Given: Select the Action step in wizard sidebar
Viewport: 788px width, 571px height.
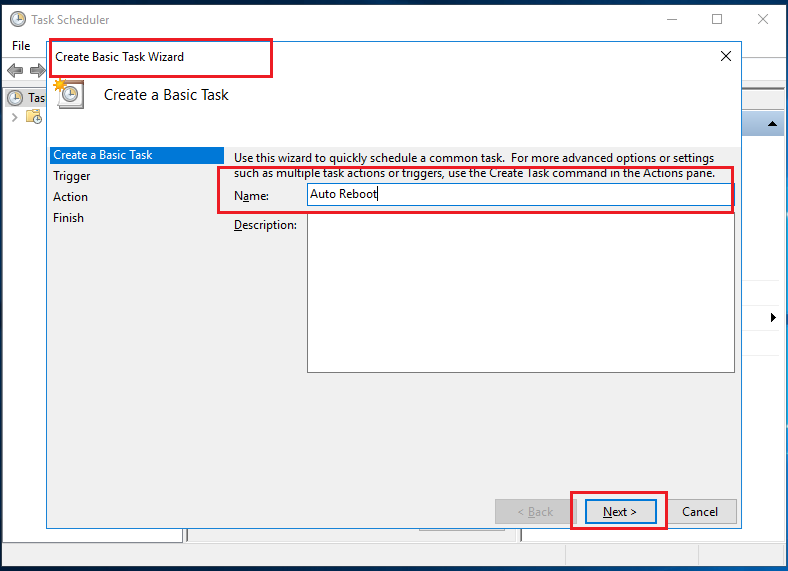Looking at the screenshot, I should pyautogui.click(x=70, y=197).
